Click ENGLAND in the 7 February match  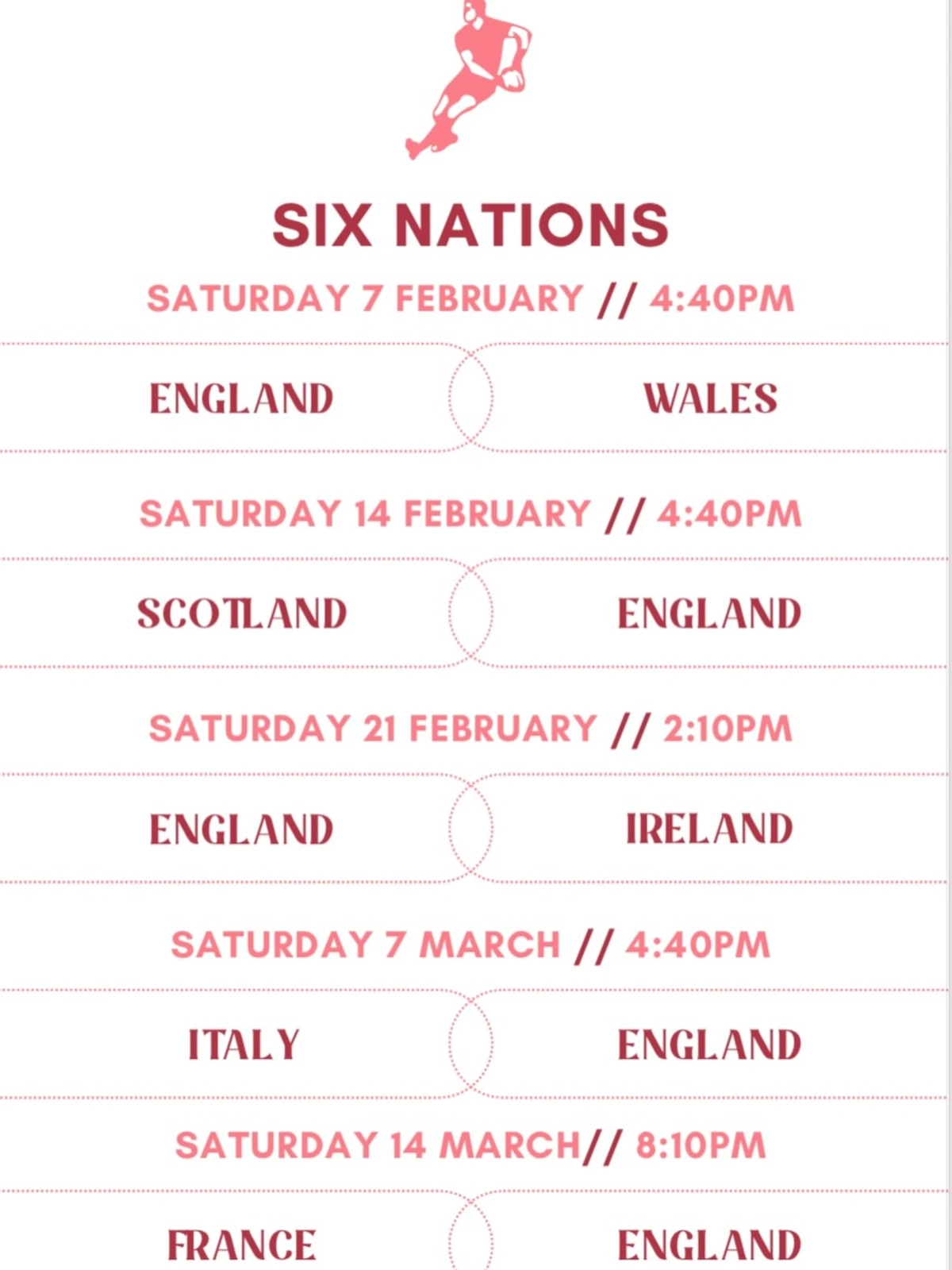(x=241, y=398)
